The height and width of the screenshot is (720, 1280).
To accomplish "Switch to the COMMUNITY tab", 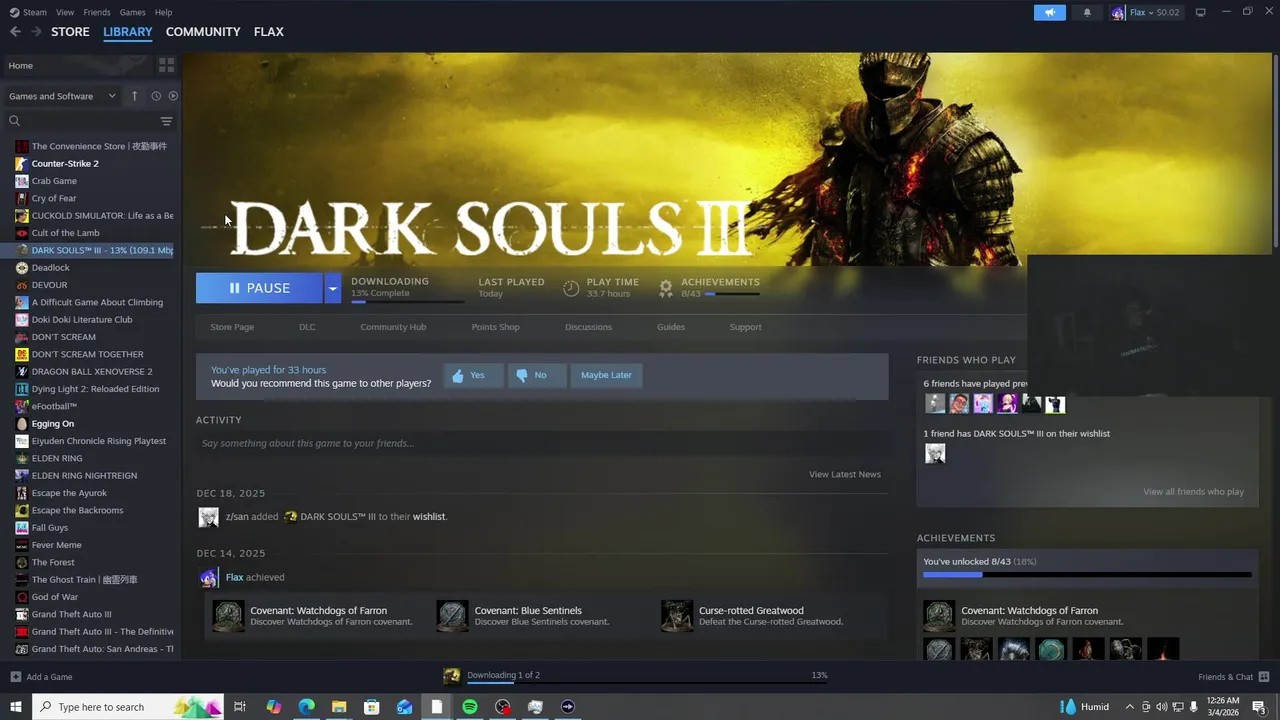I will pyautogui.click(x=203, y=32).
